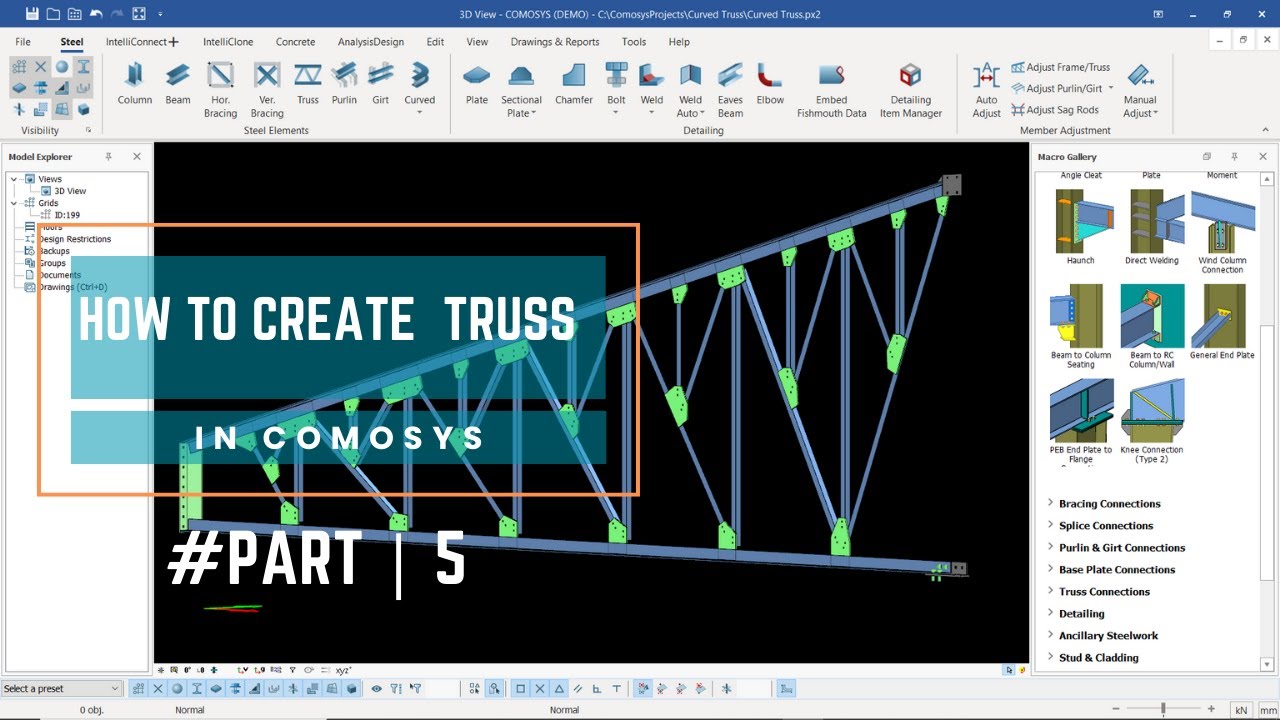Toggle the mm length unit button
1280x720 pixels.
(1268, 710)
